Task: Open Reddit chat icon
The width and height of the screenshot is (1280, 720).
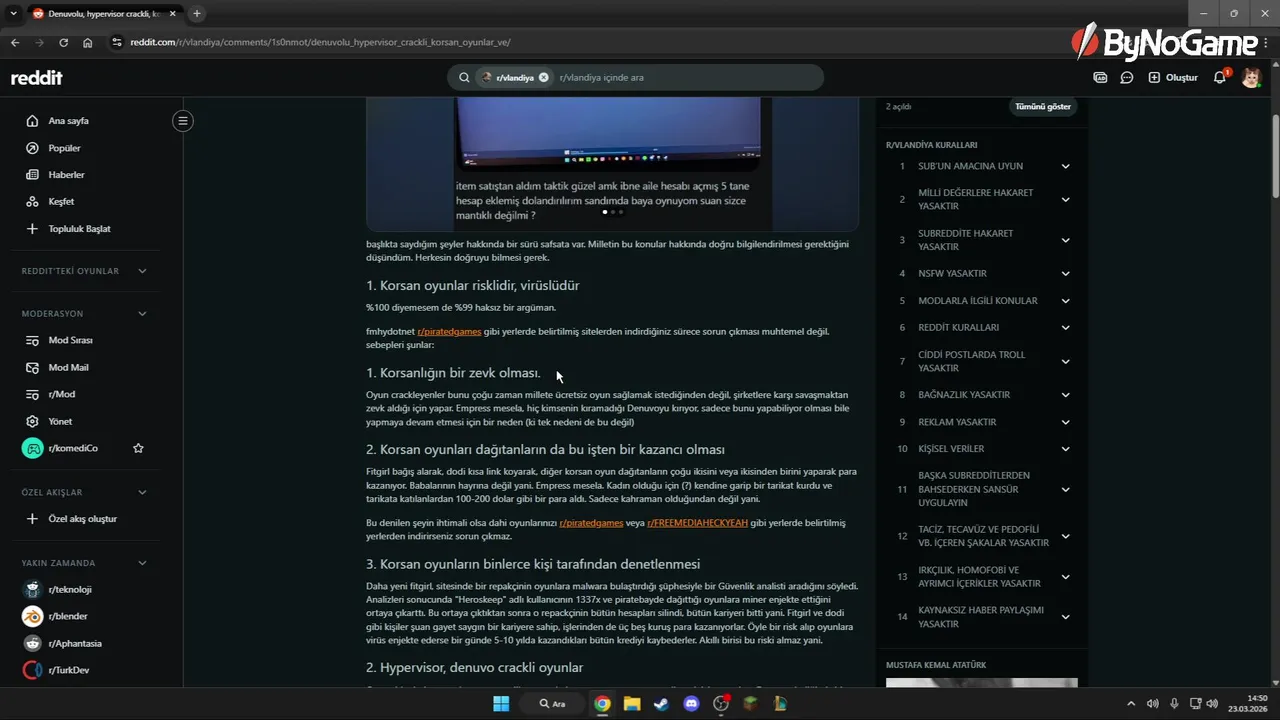Action: tap(1127, 77)
